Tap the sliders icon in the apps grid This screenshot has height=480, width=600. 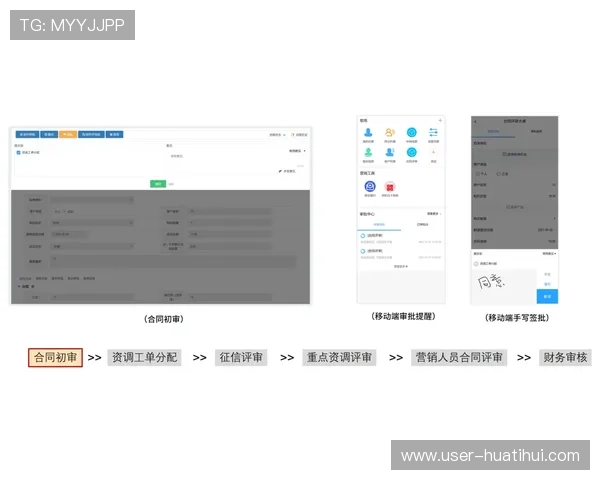coord(433,132)
